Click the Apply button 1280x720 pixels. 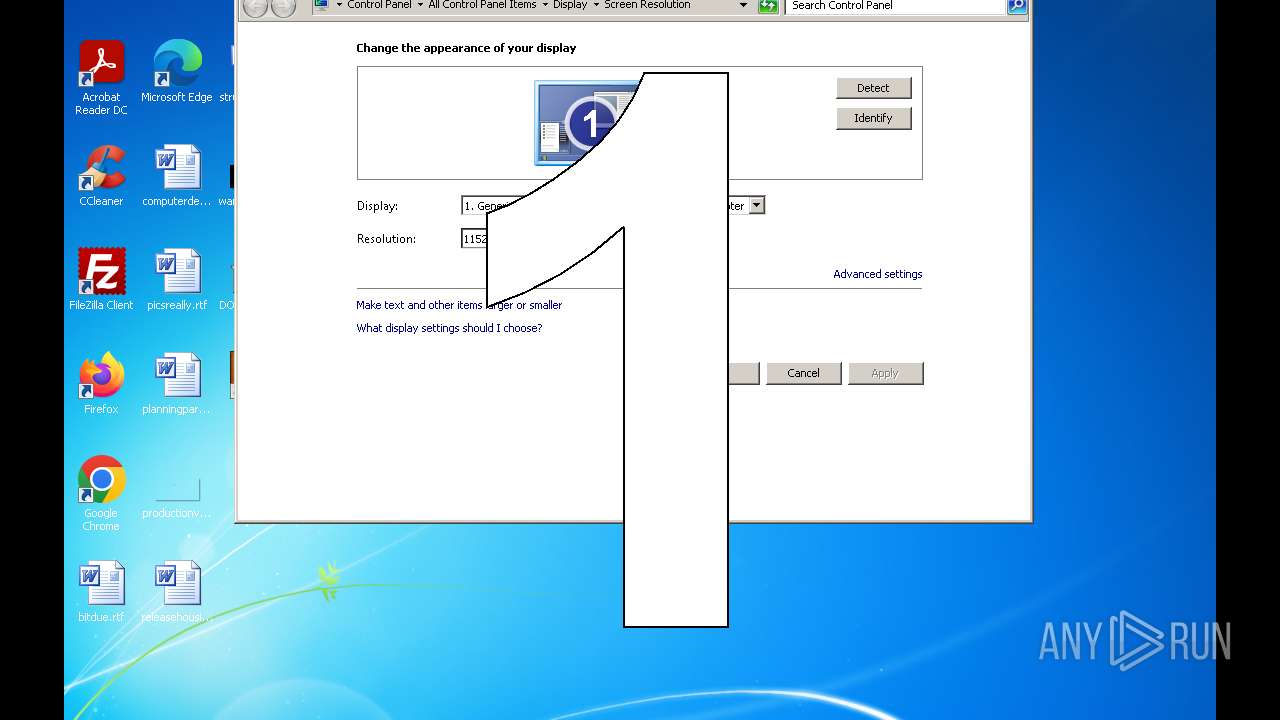[885, 373]
